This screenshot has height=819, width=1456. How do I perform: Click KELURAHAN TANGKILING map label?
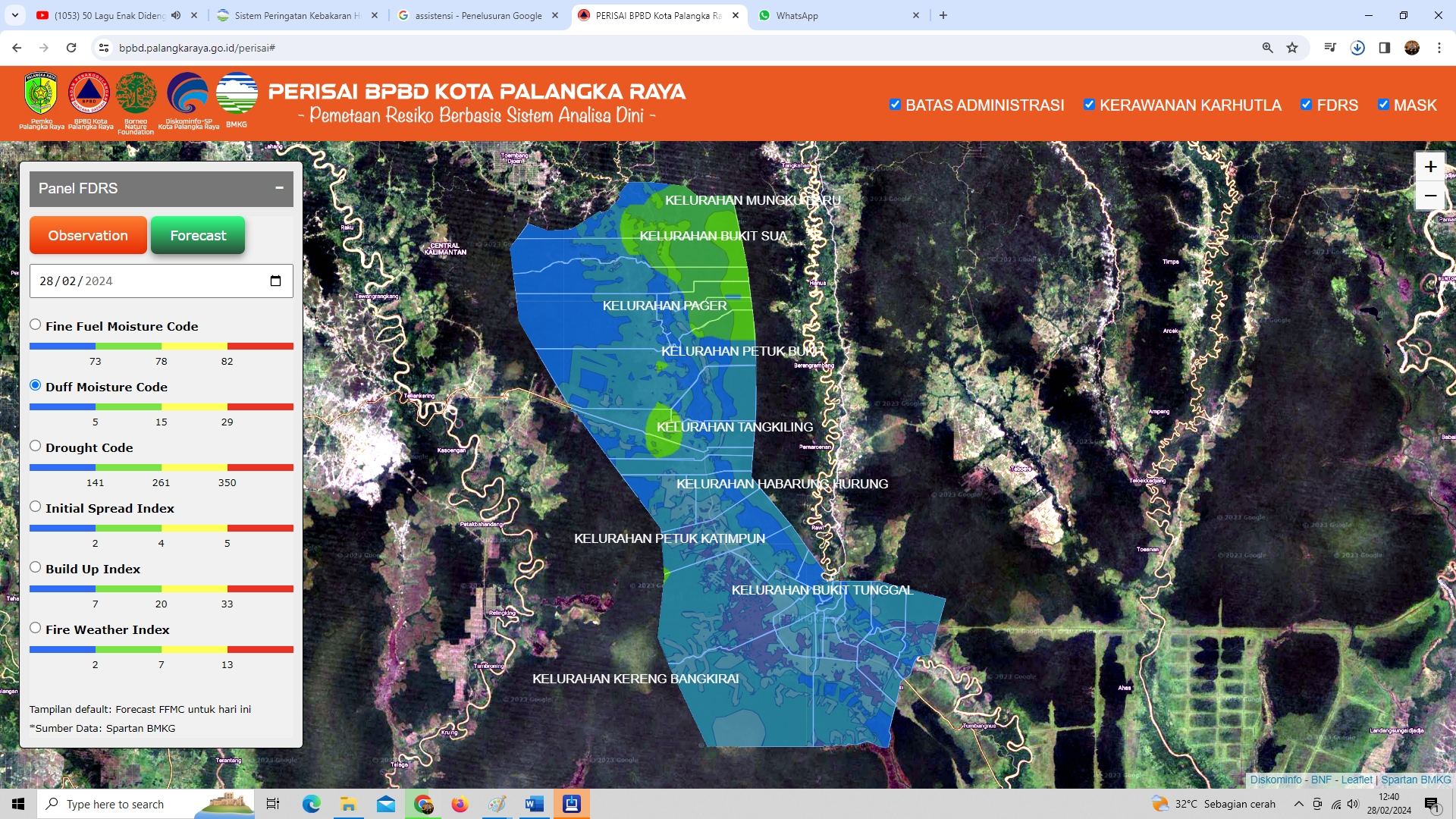click(735, 427)
